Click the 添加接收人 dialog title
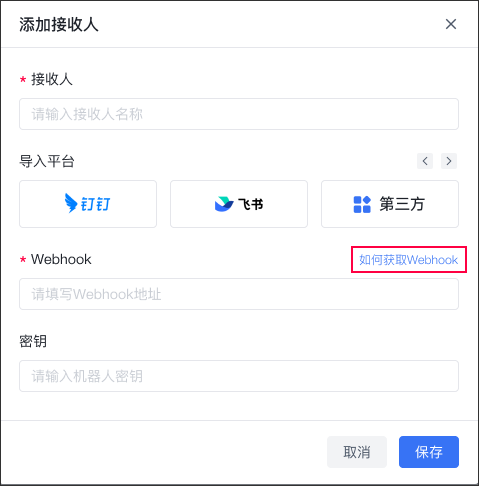479x486 pixels. (x=59, y=24)
